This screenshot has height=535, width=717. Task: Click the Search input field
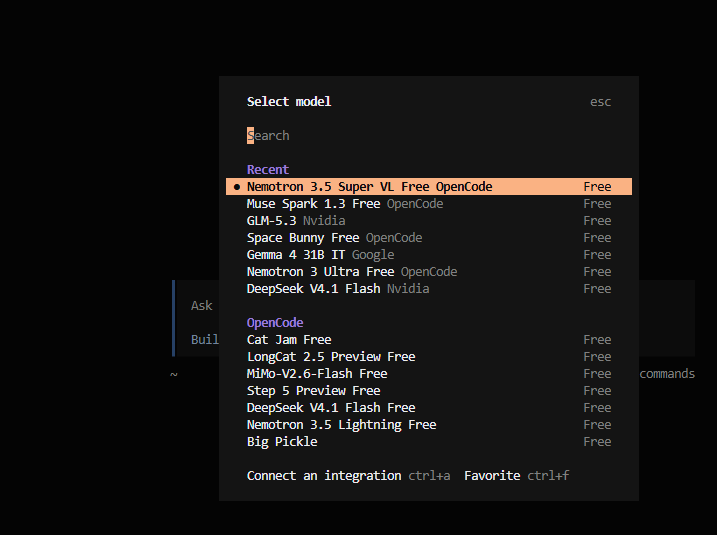pyautogui.click(x=428, y=136)
